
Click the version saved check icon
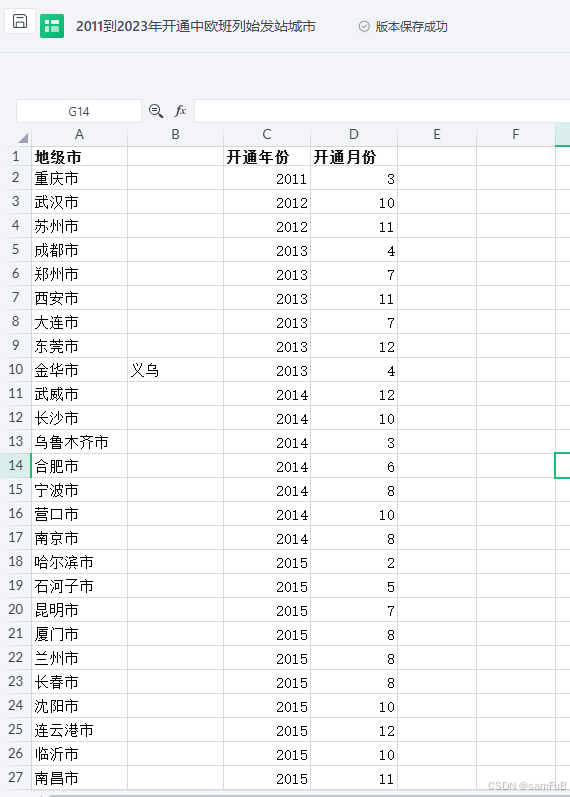point(364,26)
